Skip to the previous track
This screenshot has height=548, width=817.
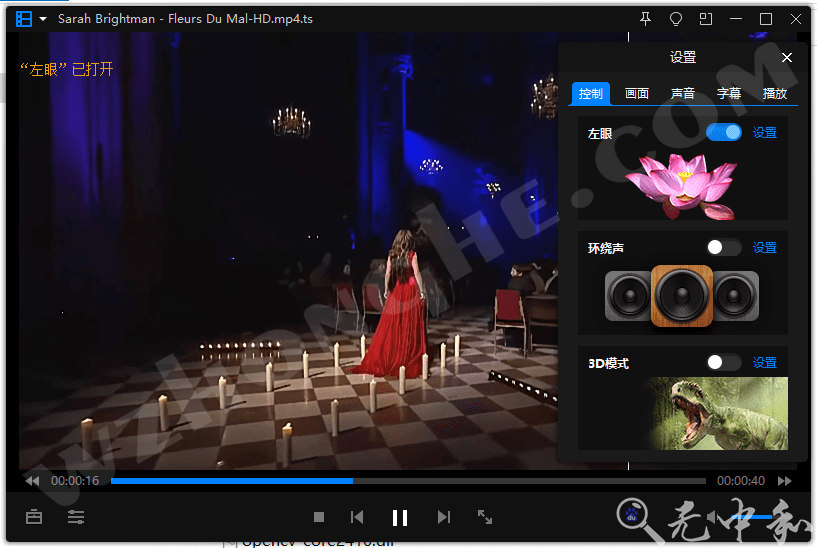click(357, 517)
